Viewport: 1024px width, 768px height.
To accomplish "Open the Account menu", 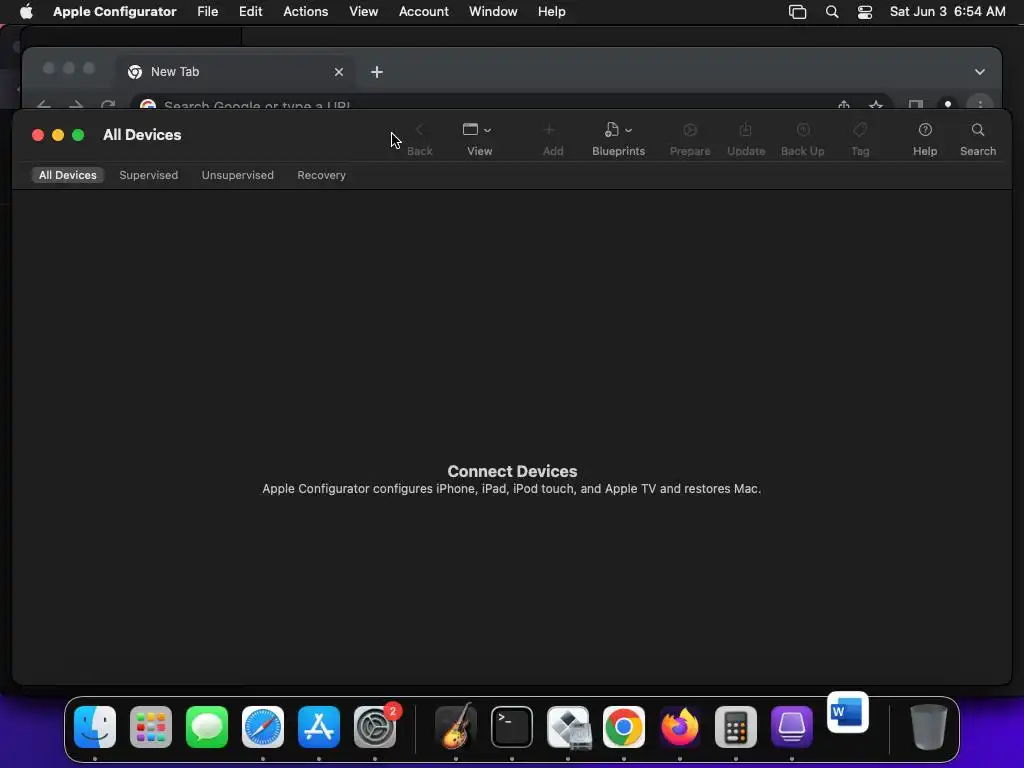I will 424,12.
